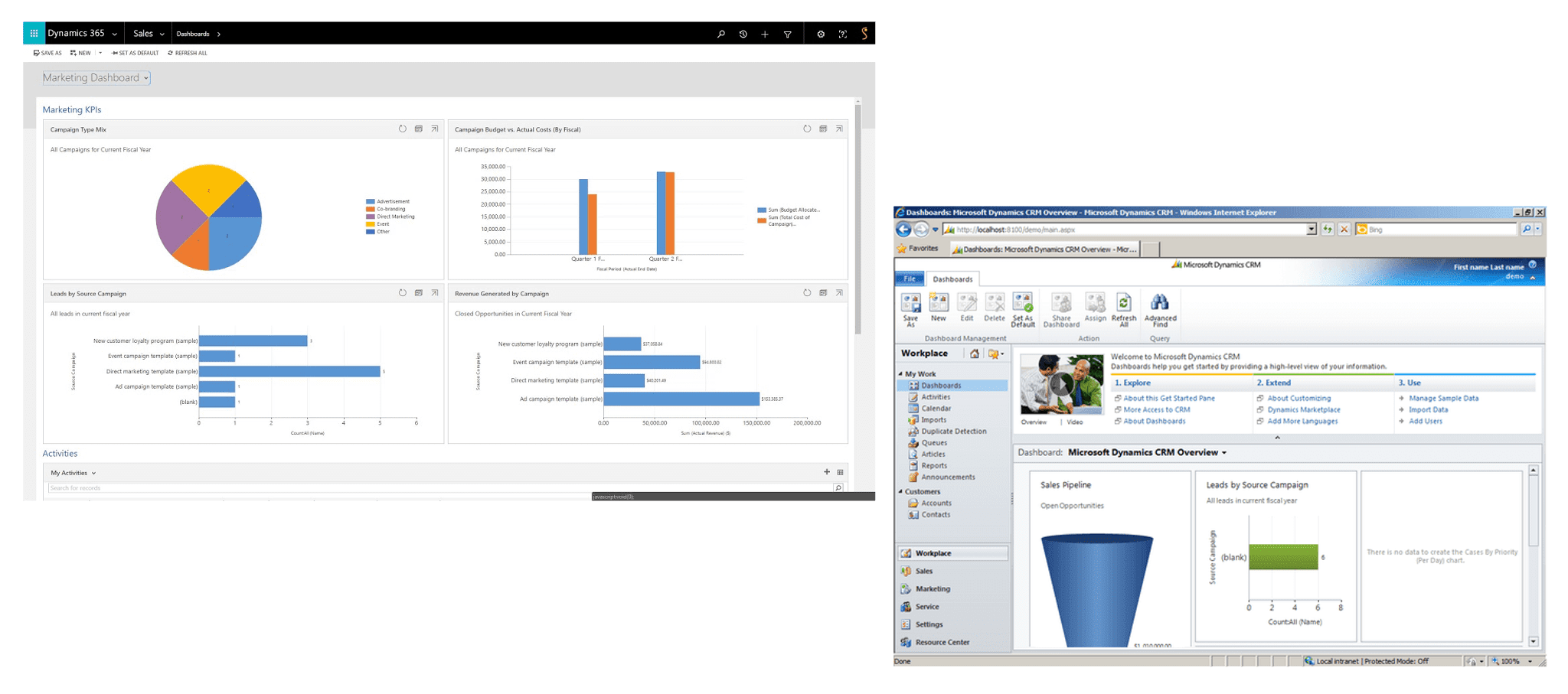Image resolution: width=1568 pixels, height=694 pixels.
Task: Open the File tab in CRM ribbon
Action: point(910,279)
